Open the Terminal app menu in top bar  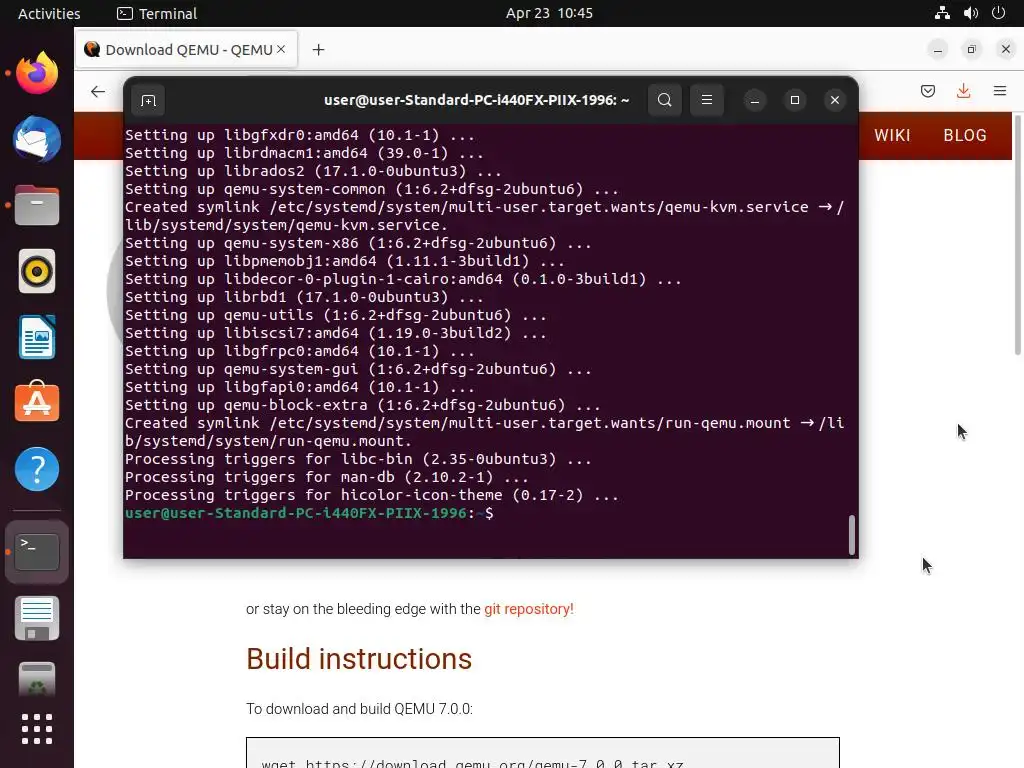pos(157,14)
